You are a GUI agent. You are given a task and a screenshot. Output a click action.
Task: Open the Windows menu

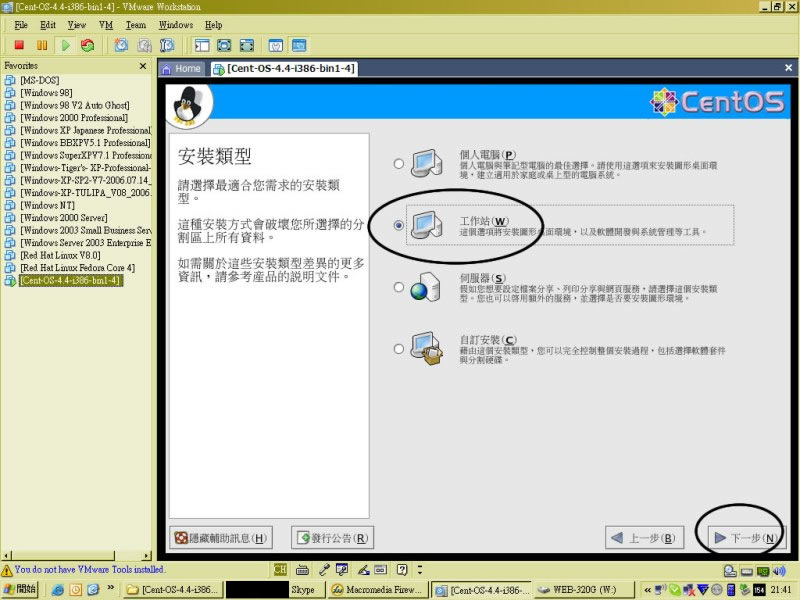[176, 25]
